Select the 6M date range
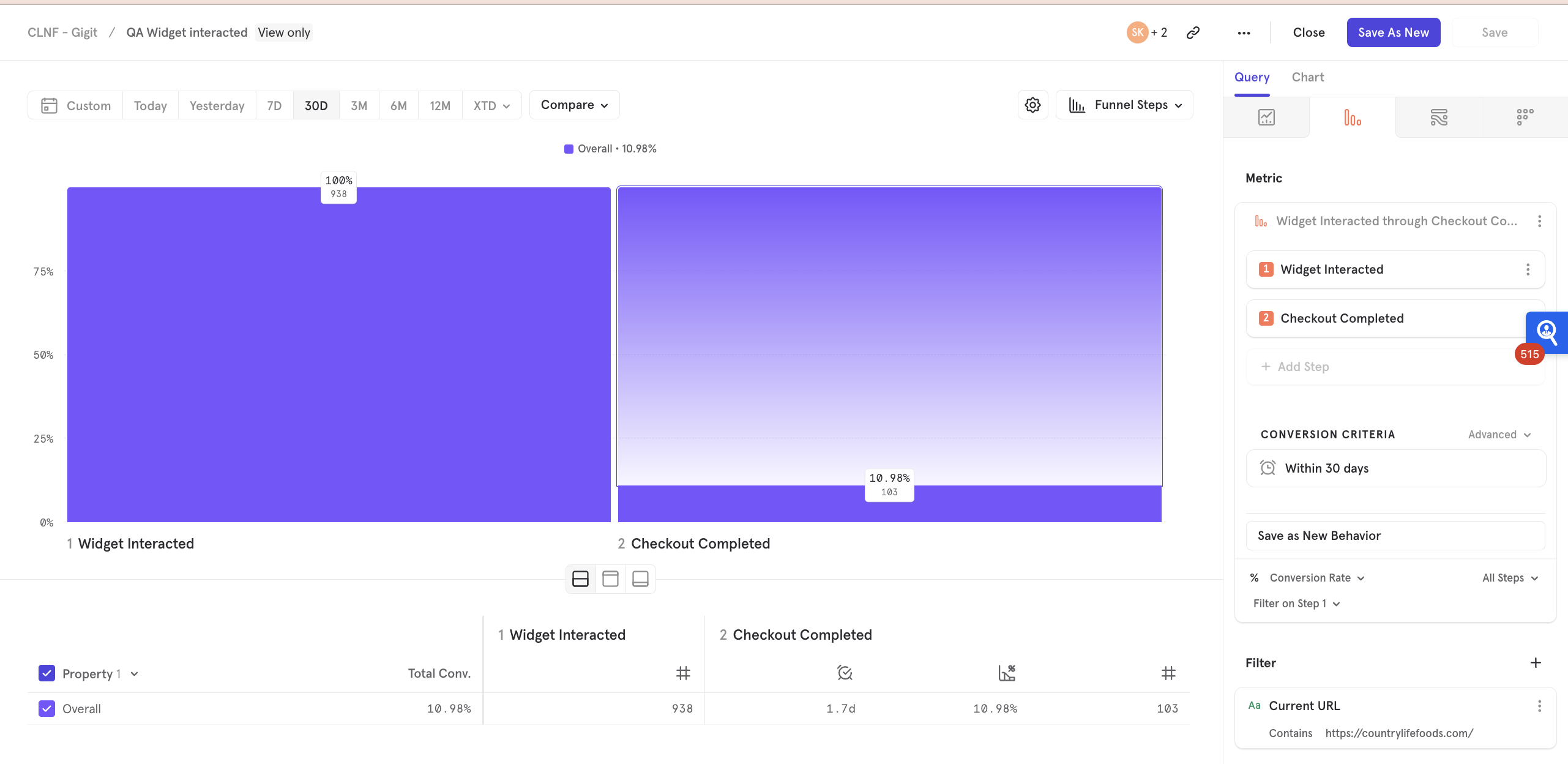 [398, 105]
